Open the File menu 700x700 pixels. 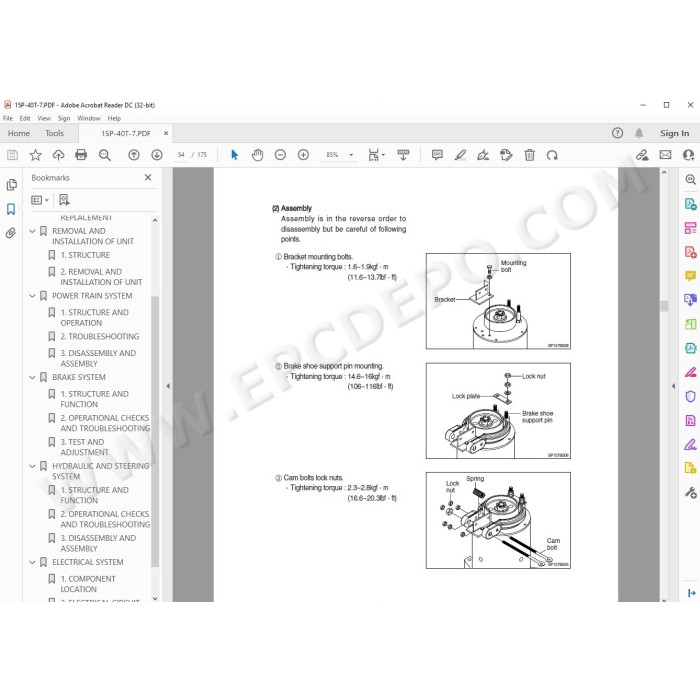[x=8, y=118]
